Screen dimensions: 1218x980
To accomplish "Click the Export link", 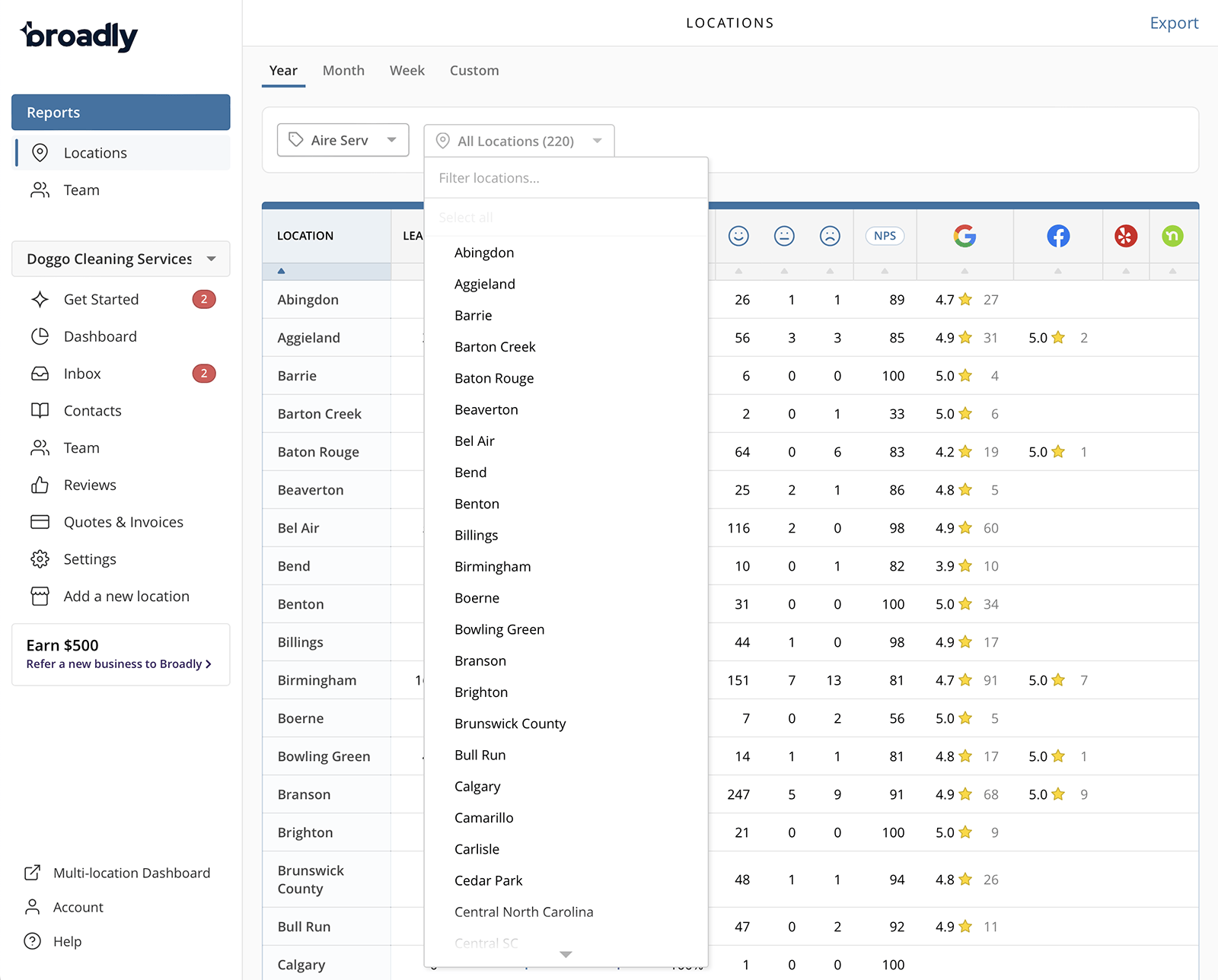I will tap(1173, 23).
